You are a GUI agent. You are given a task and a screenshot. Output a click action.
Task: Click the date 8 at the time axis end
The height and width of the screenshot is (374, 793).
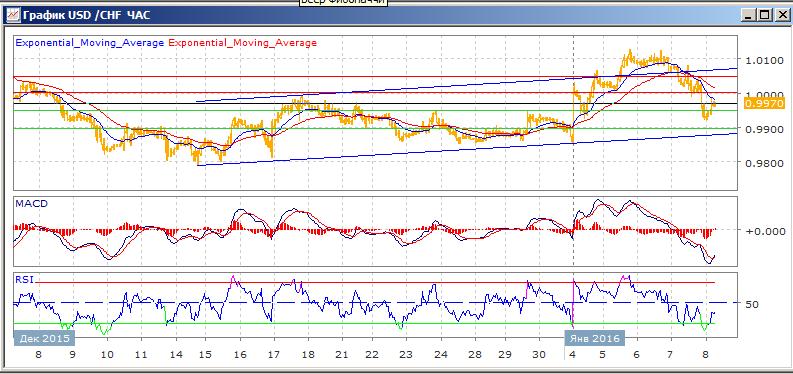(706, 355)
